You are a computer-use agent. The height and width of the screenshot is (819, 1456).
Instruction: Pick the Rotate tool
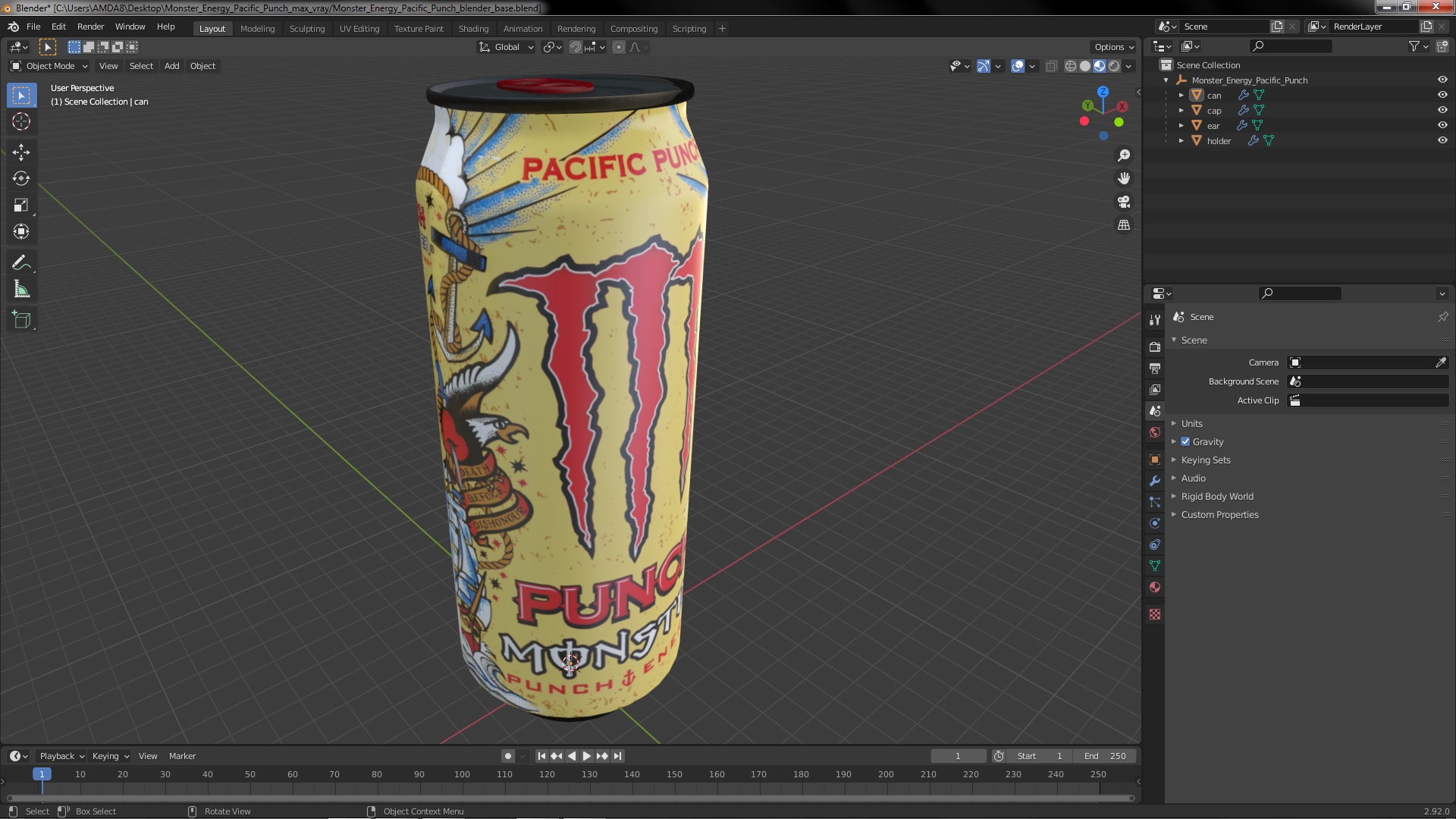click(21, 179)
